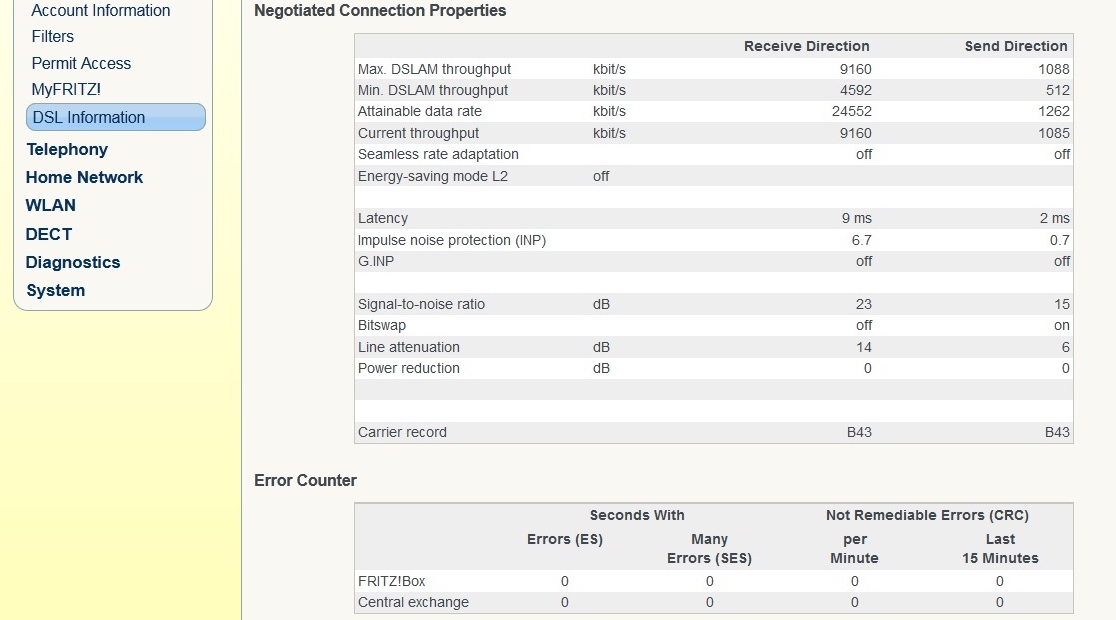This screenshot has width=1116, height=620.
Task: Click the Error Counter section heading
Action: pos(305,481)
